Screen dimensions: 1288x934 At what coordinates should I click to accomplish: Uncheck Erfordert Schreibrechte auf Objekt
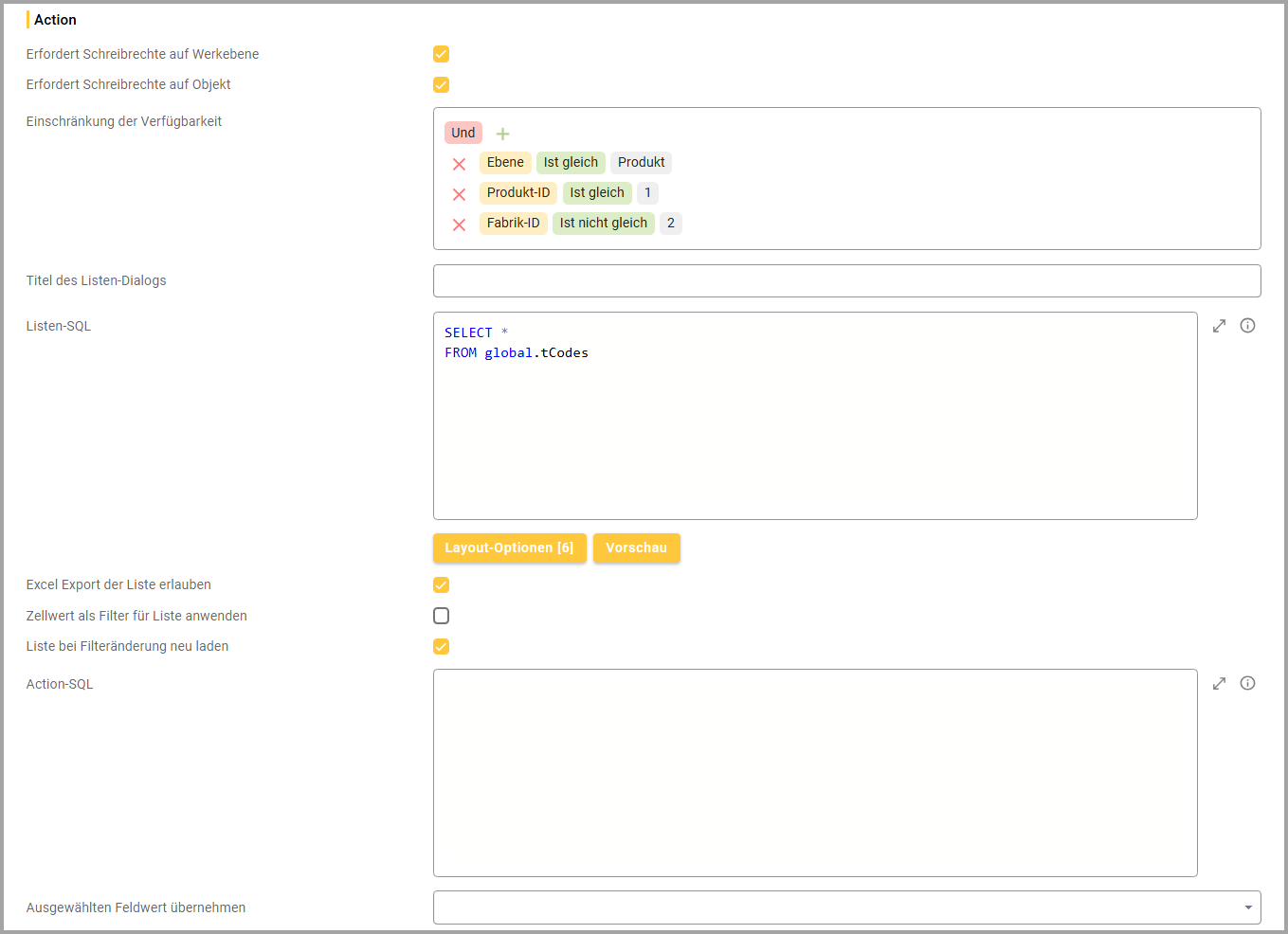click(x=441, y=84)
